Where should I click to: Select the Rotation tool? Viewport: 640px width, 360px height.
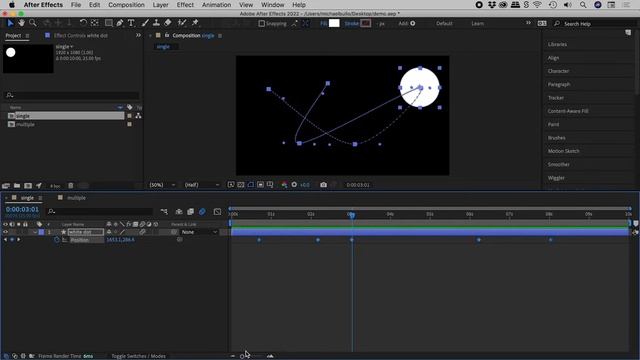tap(83, 23)
